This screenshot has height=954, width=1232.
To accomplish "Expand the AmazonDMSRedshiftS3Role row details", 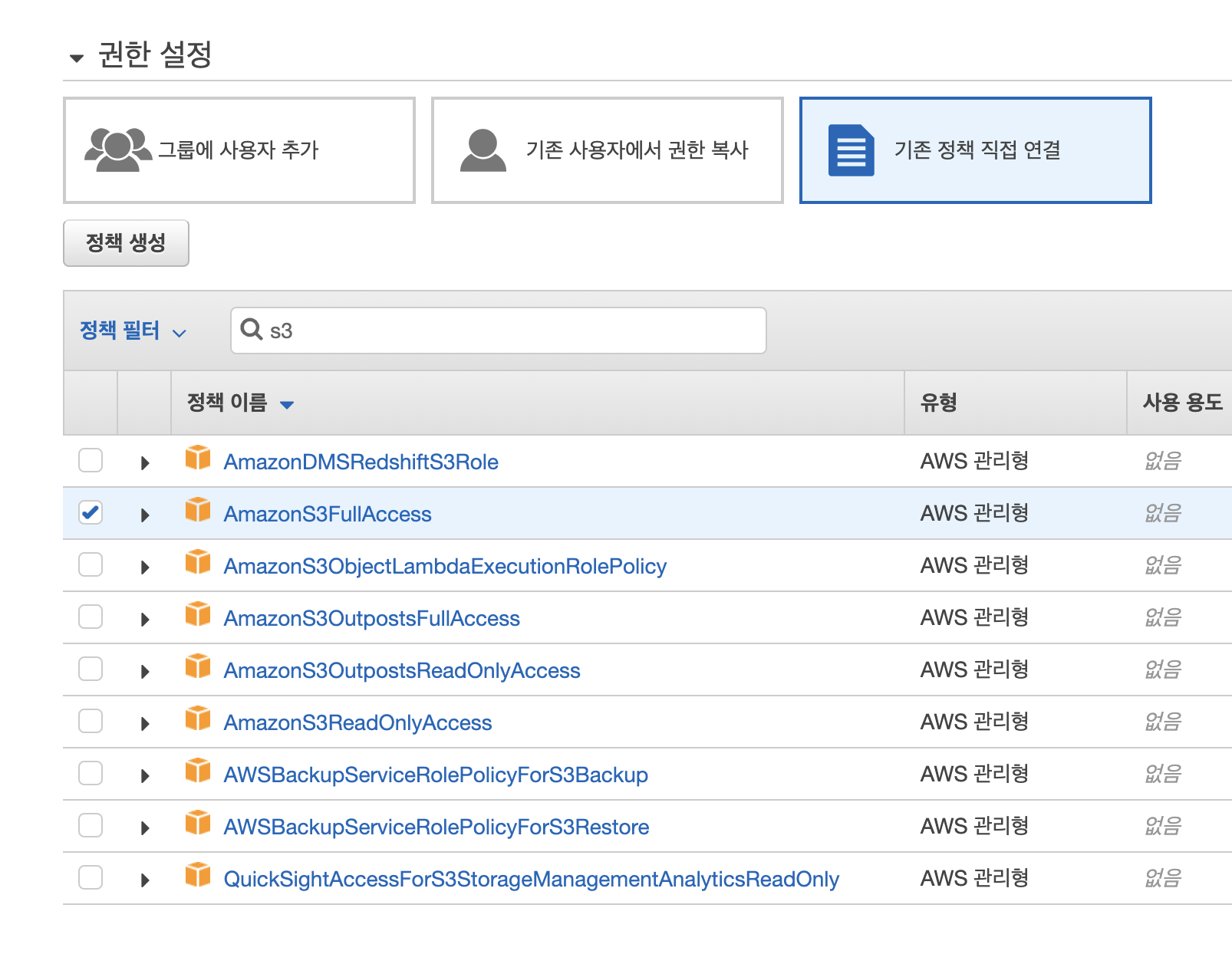I will (x=145, y=462).
